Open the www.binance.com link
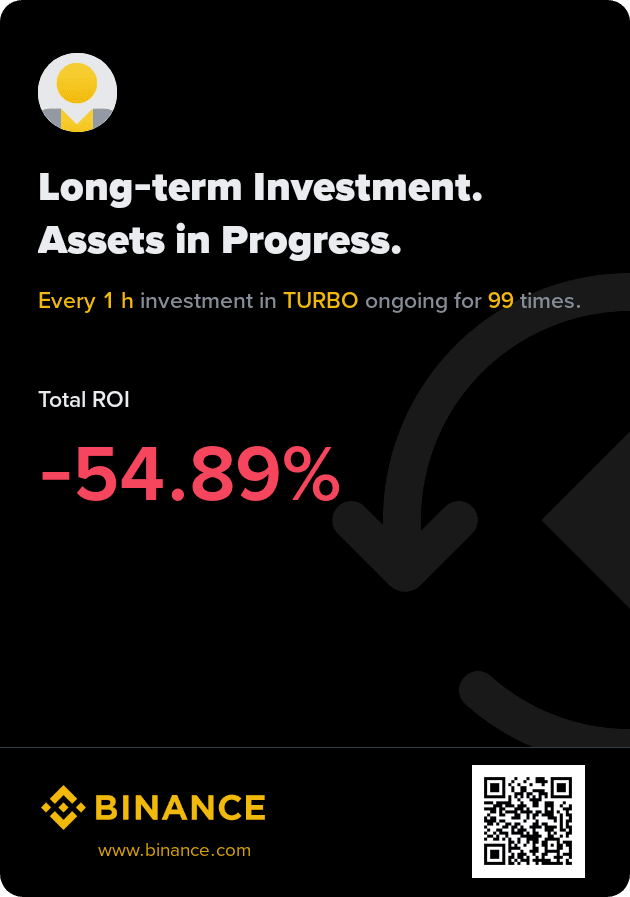Image resolution: width=630 pixels, height=897 pixels. point(174,850)
